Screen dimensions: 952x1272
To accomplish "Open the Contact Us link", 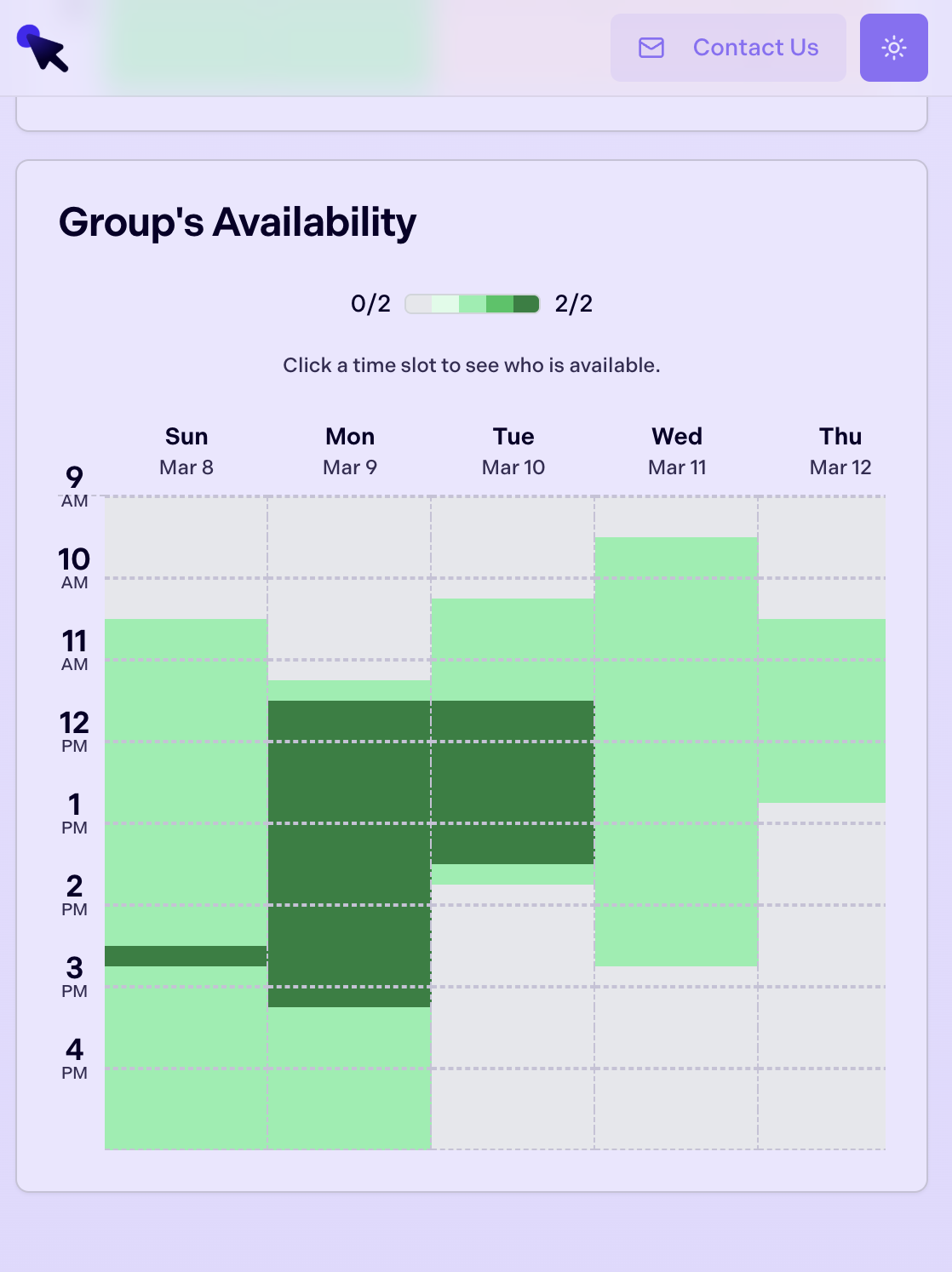I will [755, 48].
